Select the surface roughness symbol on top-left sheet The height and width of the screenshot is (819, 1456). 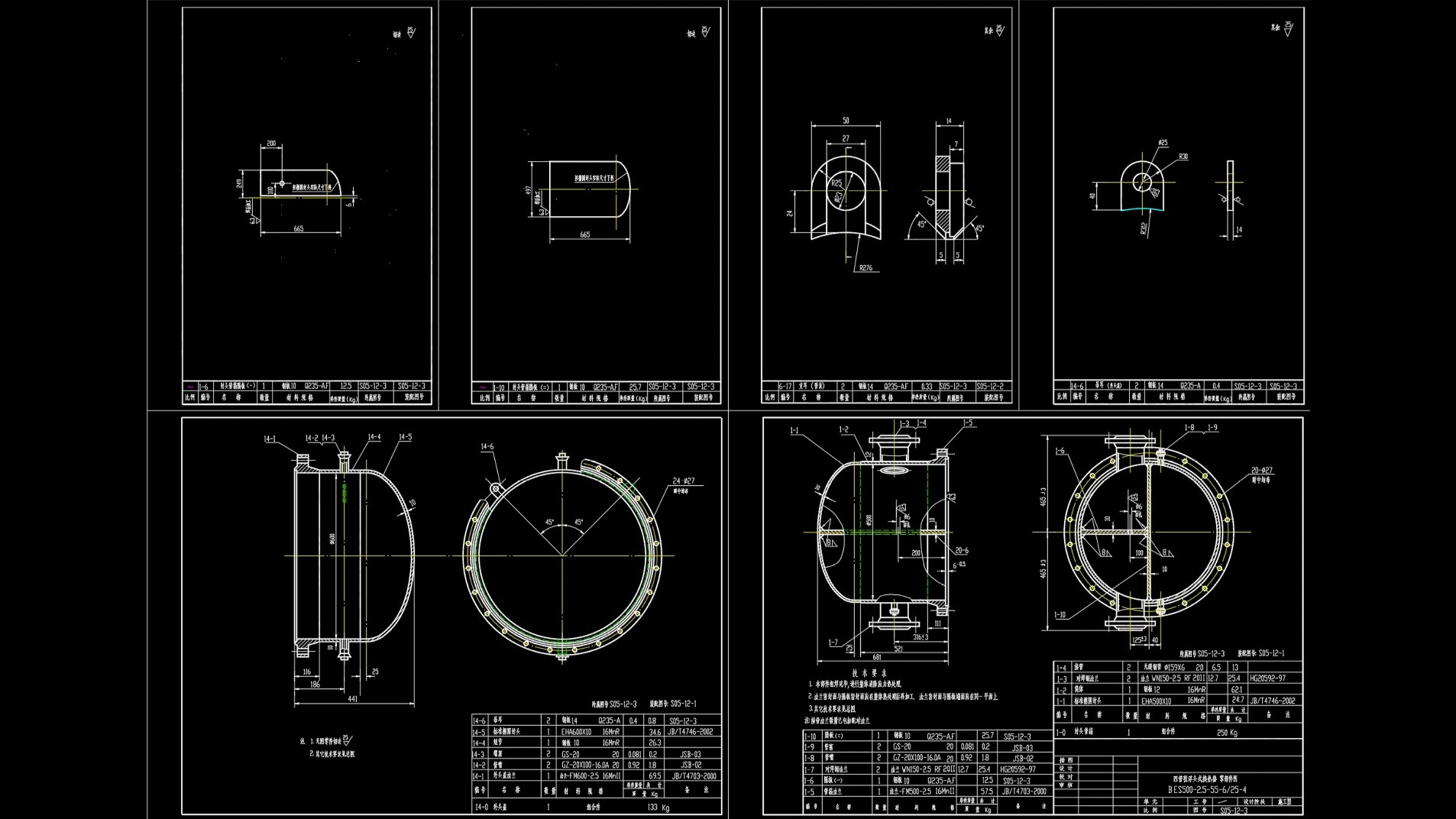coord(411,32)
